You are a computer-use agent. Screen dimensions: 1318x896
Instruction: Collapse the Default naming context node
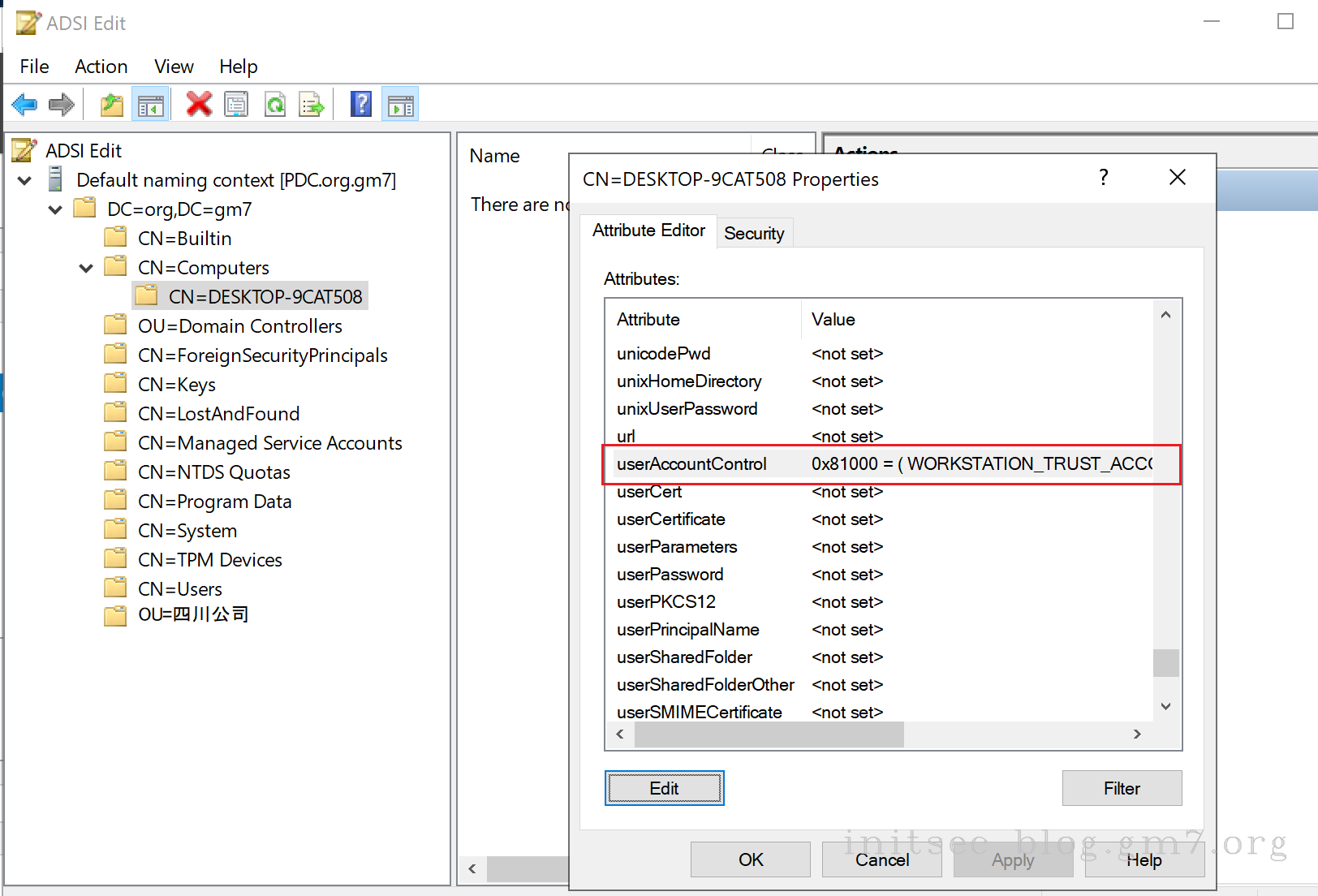click(x=24, y=180)
